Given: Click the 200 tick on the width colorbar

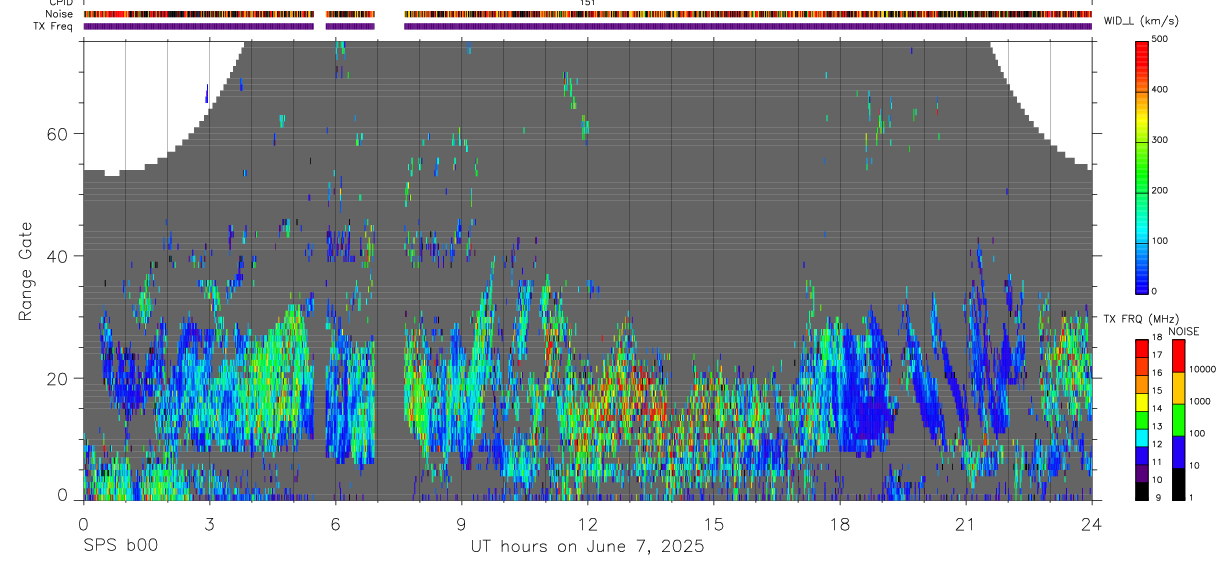Looking at the screenshot, I should (1159, 190).
